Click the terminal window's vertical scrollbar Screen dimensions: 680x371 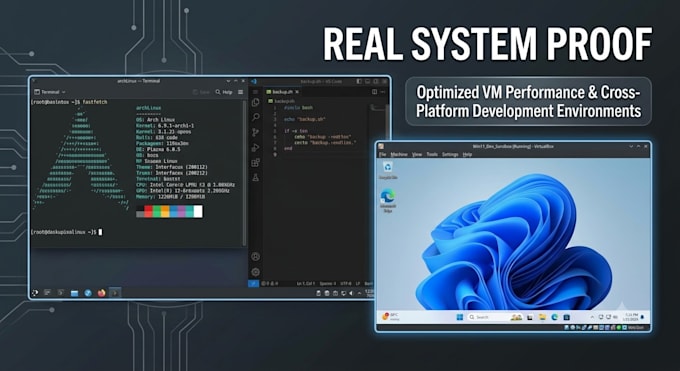point(245,174)
